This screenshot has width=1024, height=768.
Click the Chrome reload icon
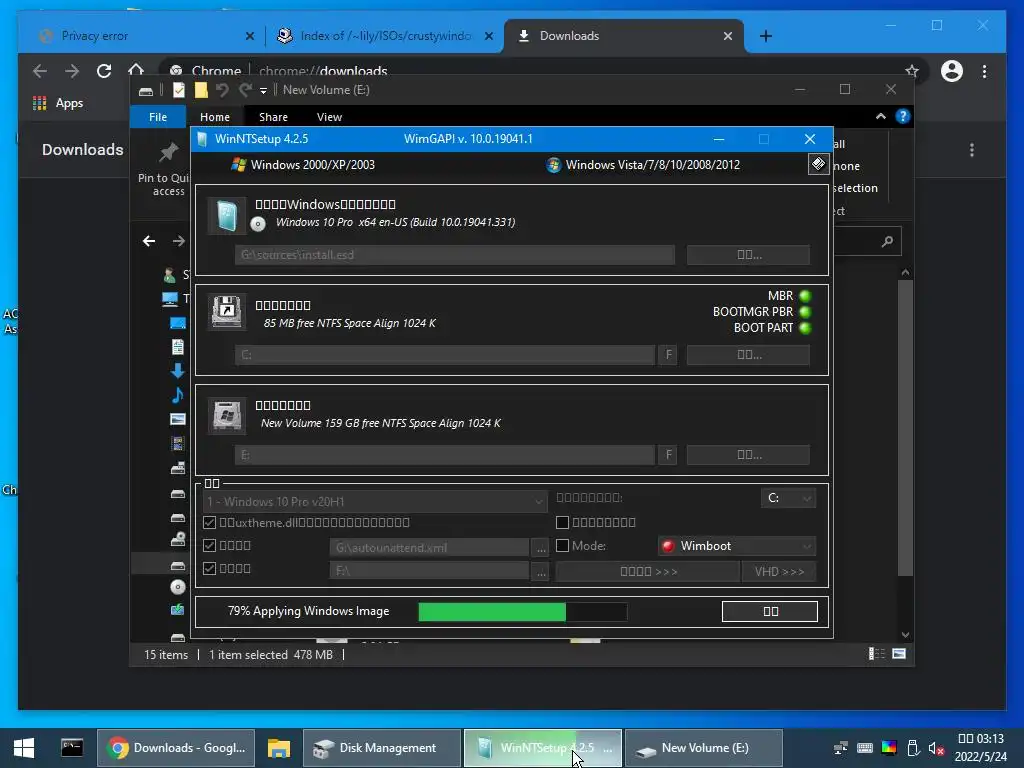(104, 71)
